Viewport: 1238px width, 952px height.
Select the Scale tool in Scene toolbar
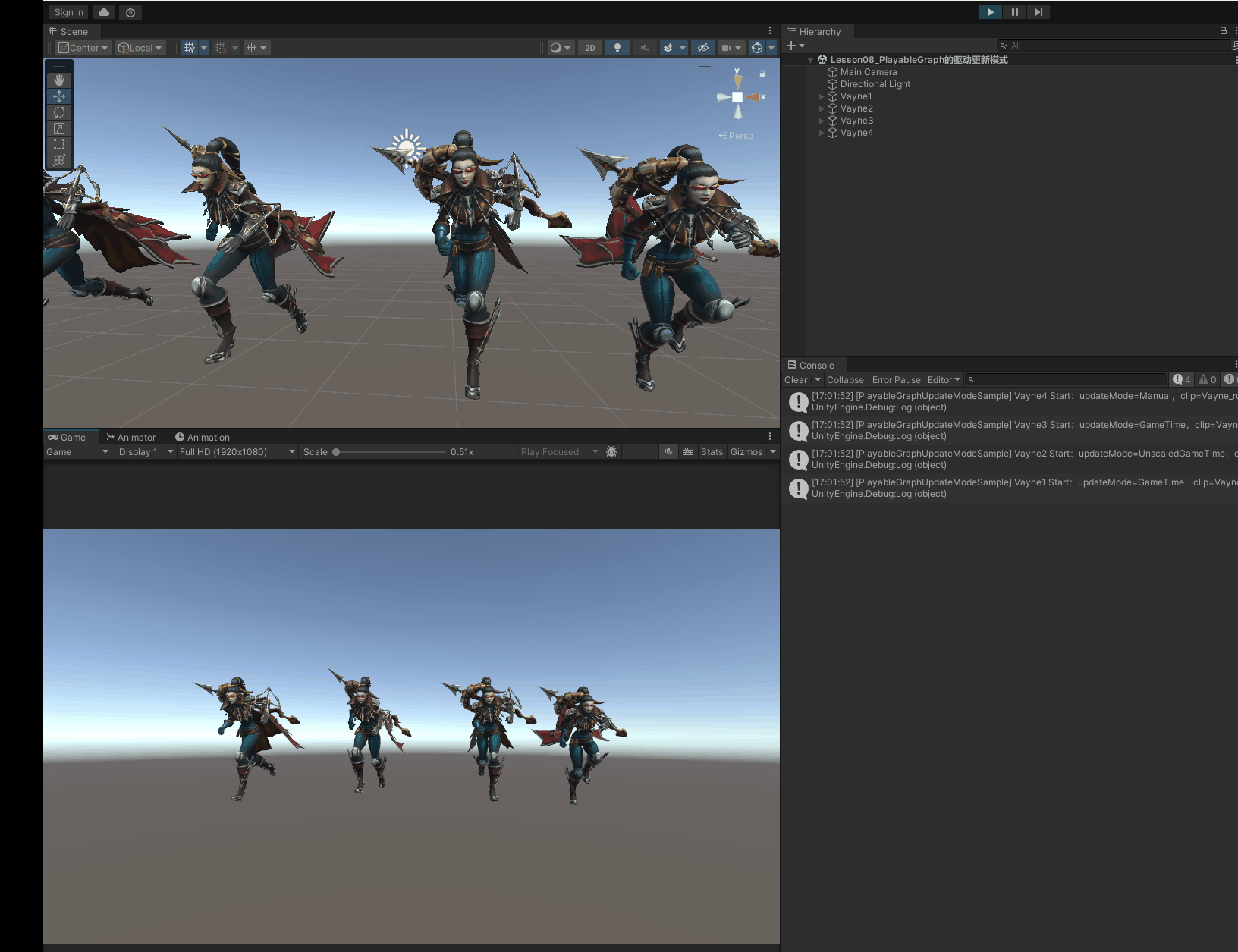click(x=59, y=128)
